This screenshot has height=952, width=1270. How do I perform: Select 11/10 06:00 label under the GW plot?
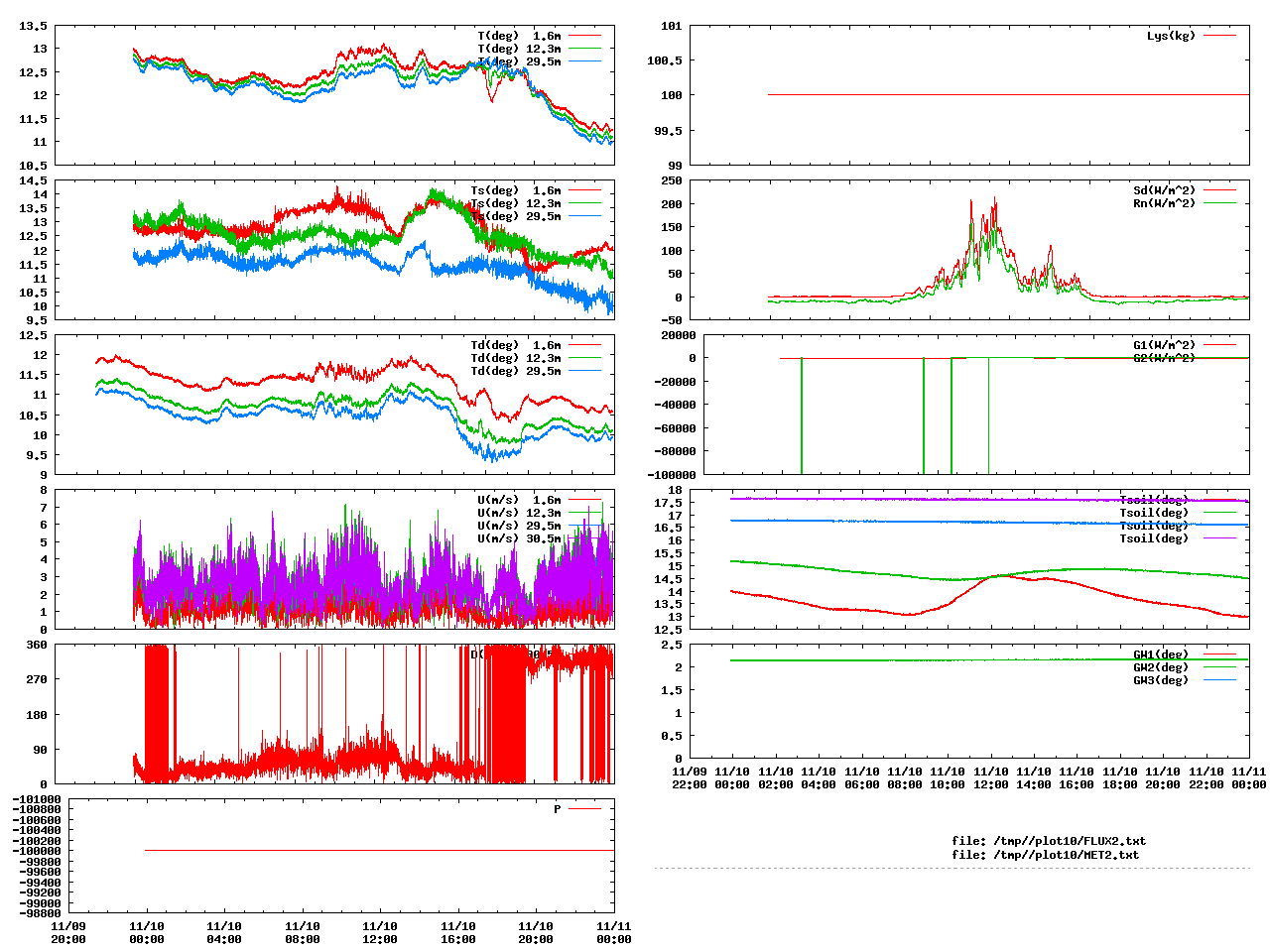[862, 777]
